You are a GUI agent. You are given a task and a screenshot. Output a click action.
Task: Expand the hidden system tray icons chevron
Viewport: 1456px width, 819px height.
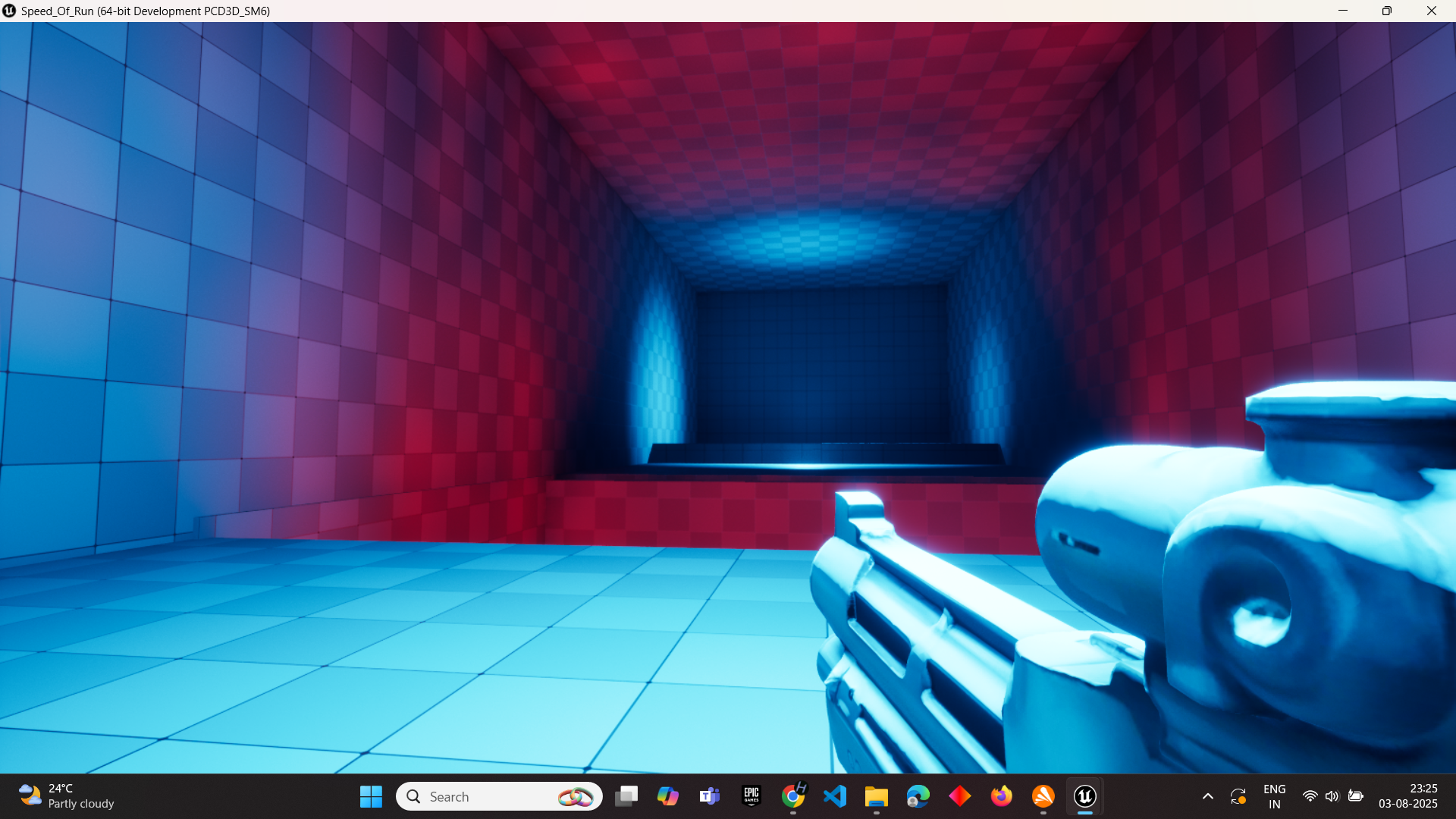coord(1208,796)
